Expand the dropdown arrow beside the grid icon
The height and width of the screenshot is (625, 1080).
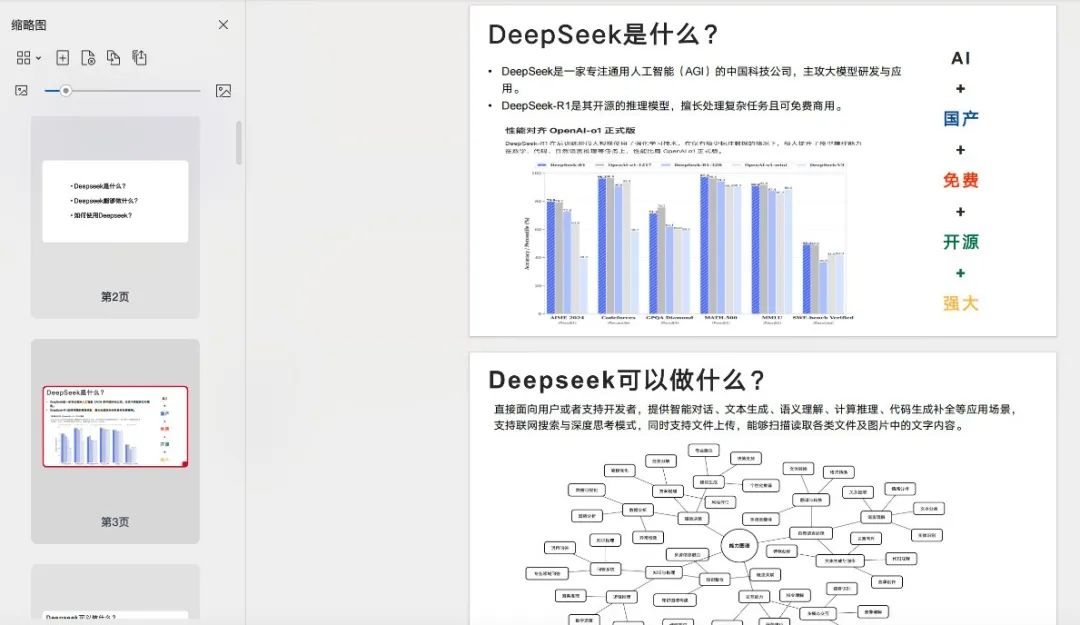[39, 58]
